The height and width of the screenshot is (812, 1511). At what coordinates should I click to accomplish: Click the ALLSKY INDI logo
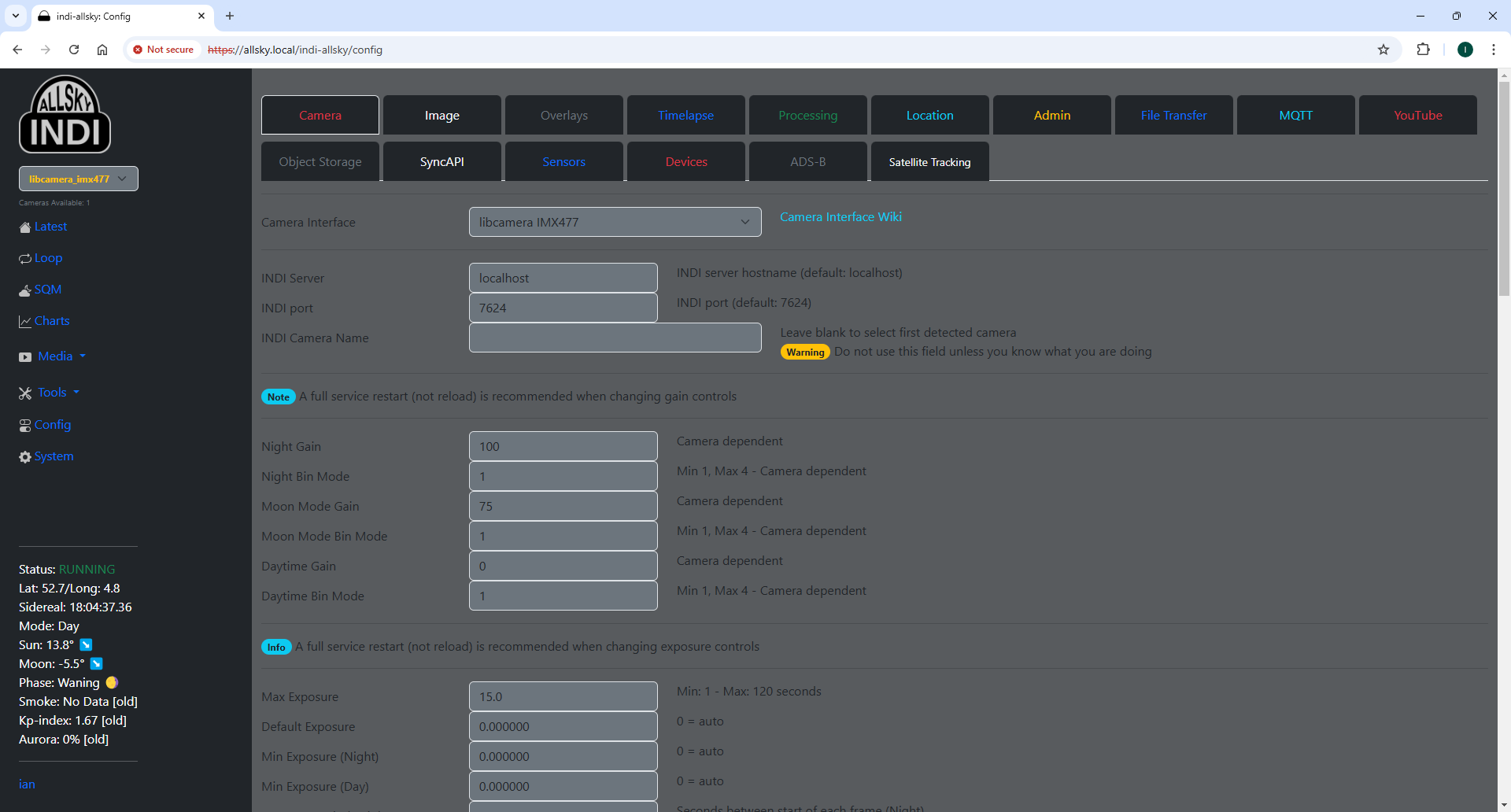tap(65, 114)
